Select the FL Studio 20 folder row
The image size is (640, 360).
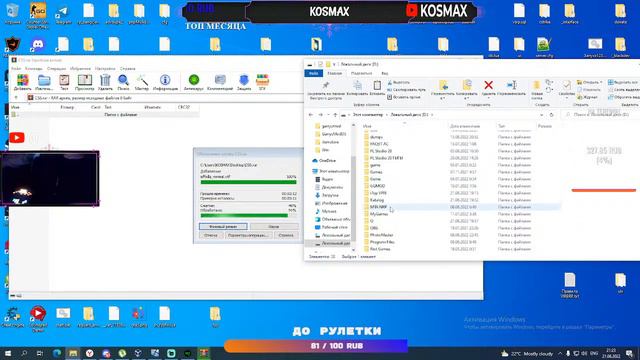[462, 151]
